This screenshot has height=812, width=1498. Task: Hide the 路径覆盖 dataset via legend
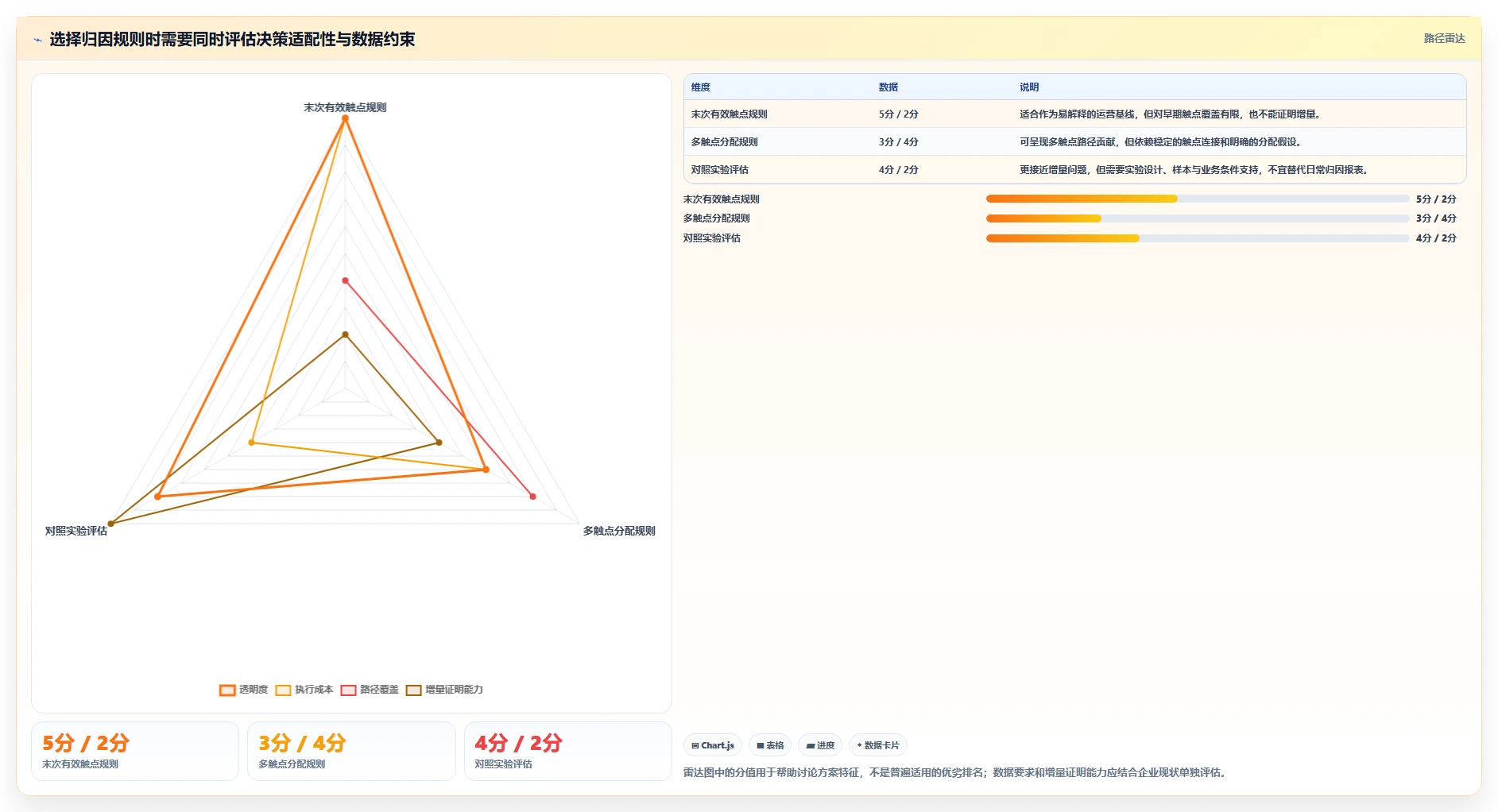(x=370, y=690)
